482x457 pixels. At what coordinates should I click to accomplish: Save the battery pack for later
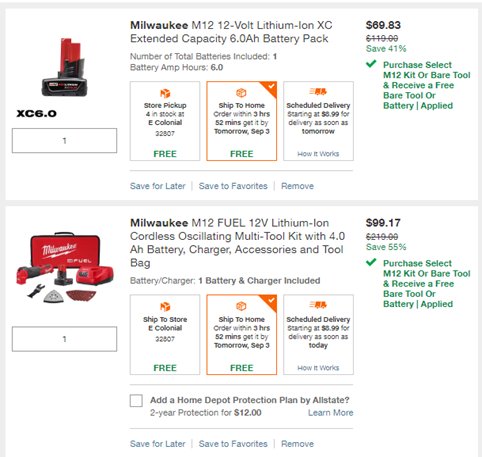click(x=158, y=186)
